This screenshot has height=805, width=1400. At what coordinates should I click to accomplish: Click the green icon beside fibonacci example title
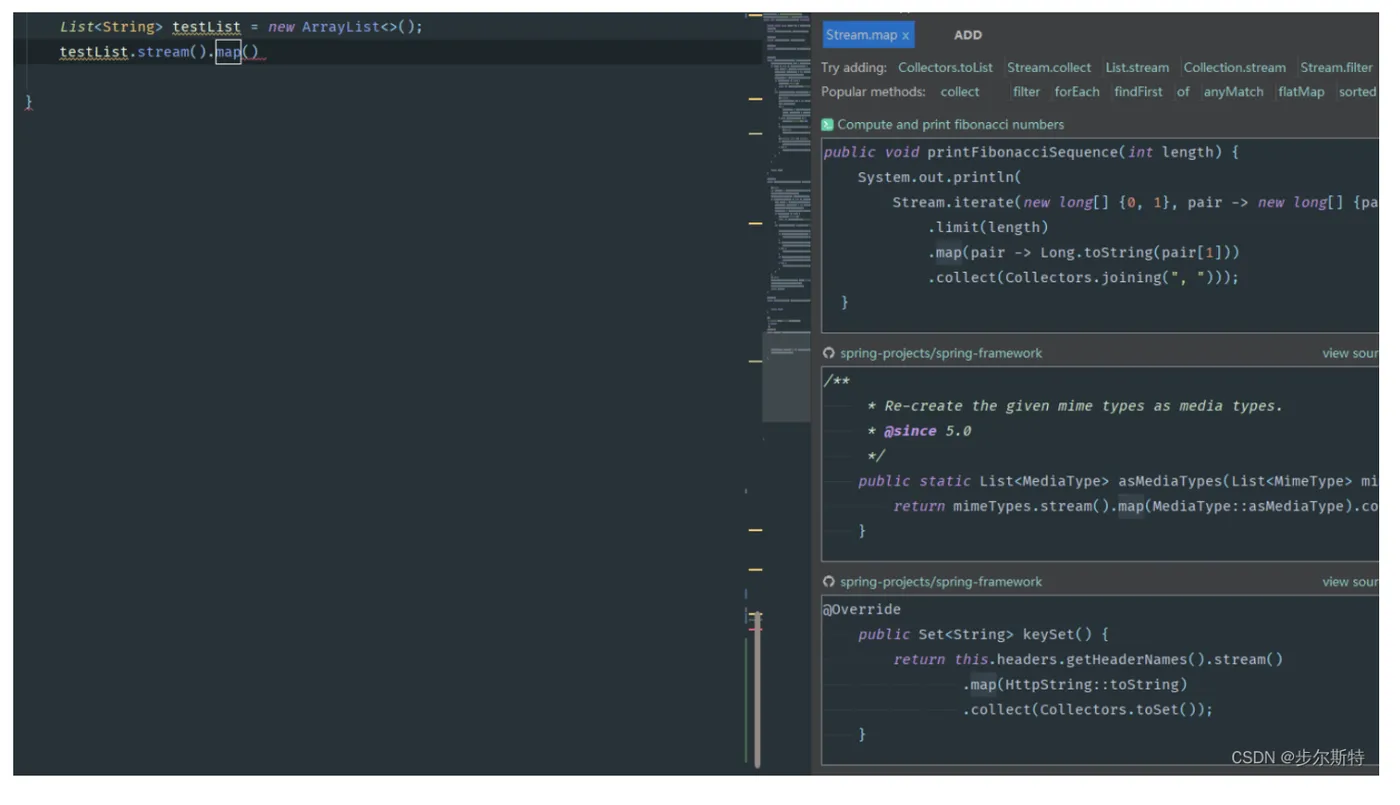pos(827,125)
